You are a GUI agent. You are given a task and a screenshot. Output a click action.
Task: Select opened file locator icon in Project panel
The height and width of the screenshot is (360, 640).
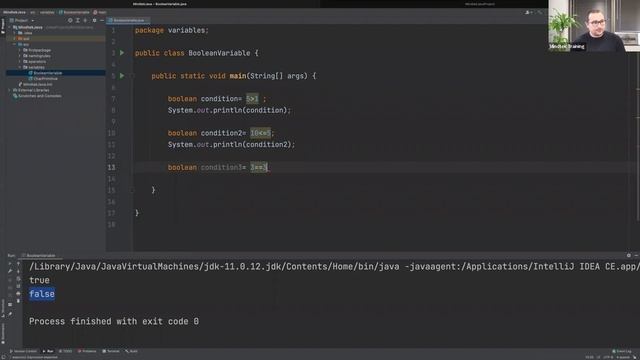coord(70,20)
